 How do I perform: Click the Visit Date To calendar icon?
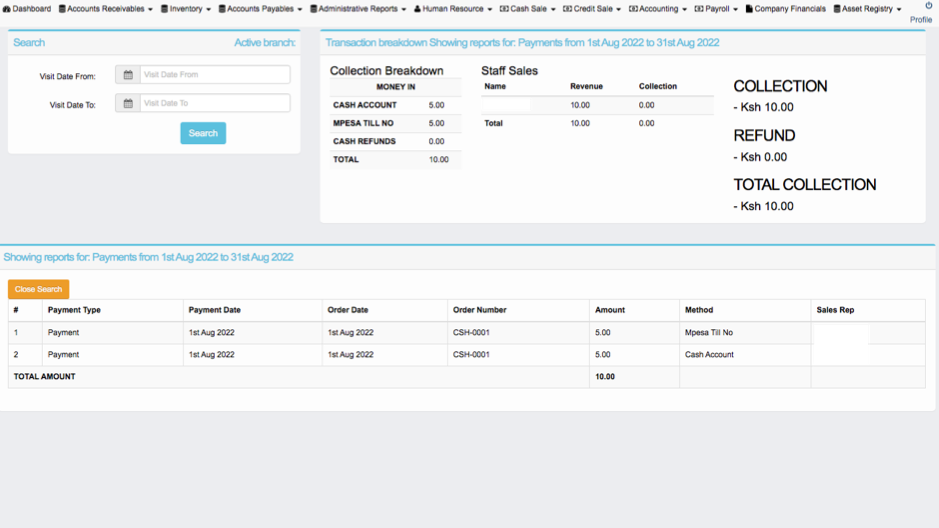point(128,103)
